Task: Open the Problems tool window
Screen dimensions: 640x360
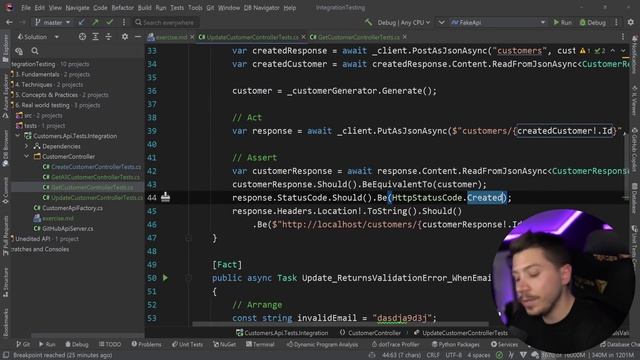Action: (147, 344)
